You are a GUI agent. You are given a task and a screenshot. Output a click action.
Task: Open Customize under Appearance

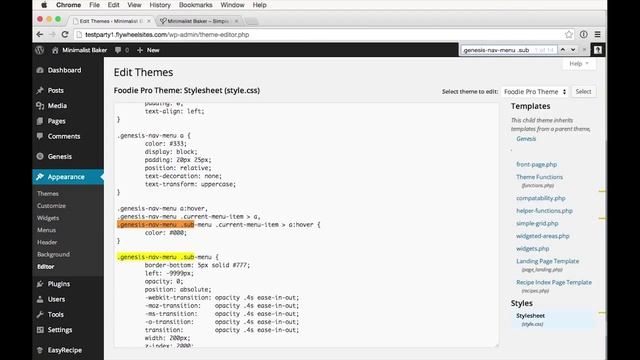tap(51, 206)
